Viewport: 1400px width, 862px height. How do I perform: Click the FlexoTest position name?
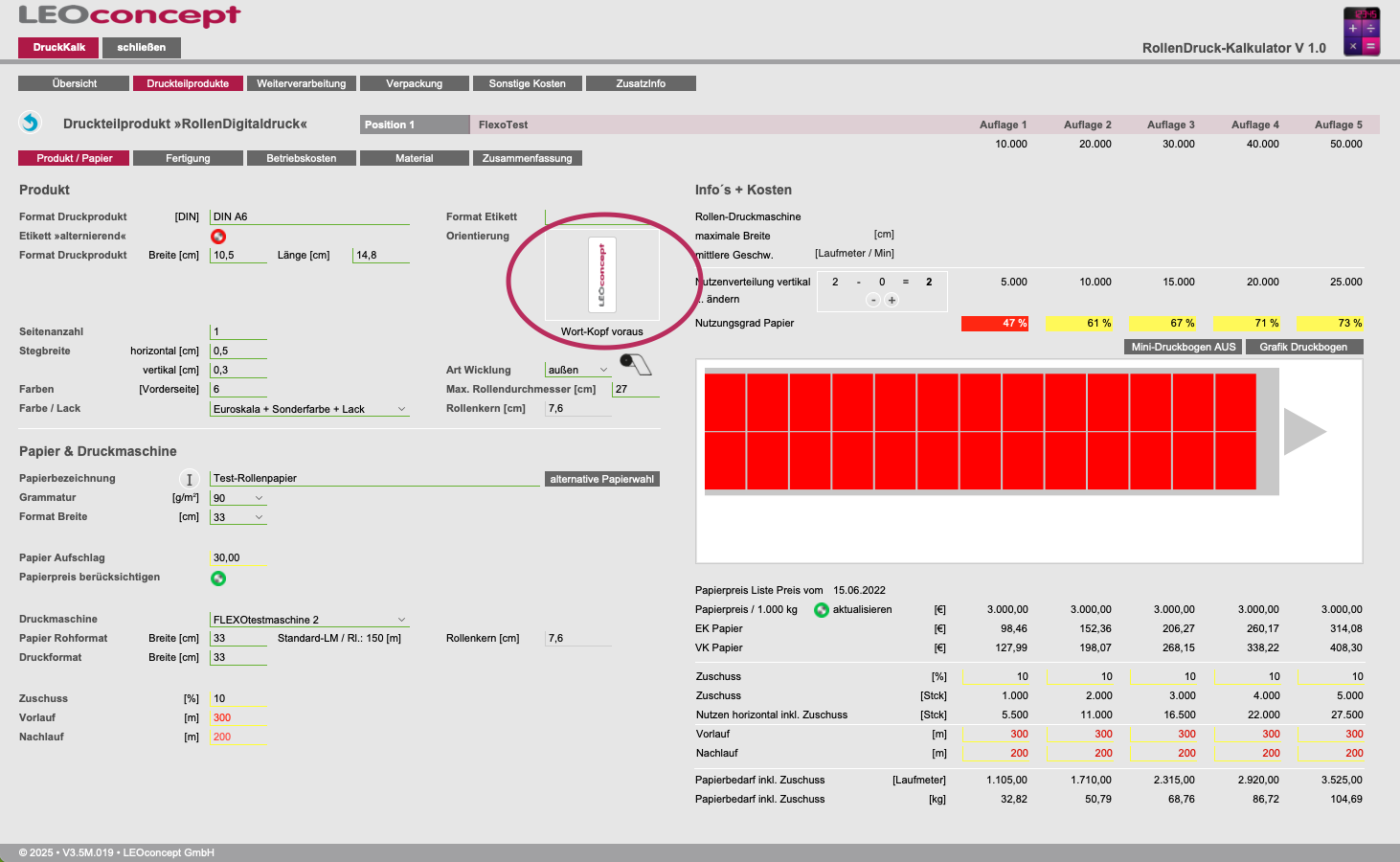pyautogui.click(x=503, y=125)
